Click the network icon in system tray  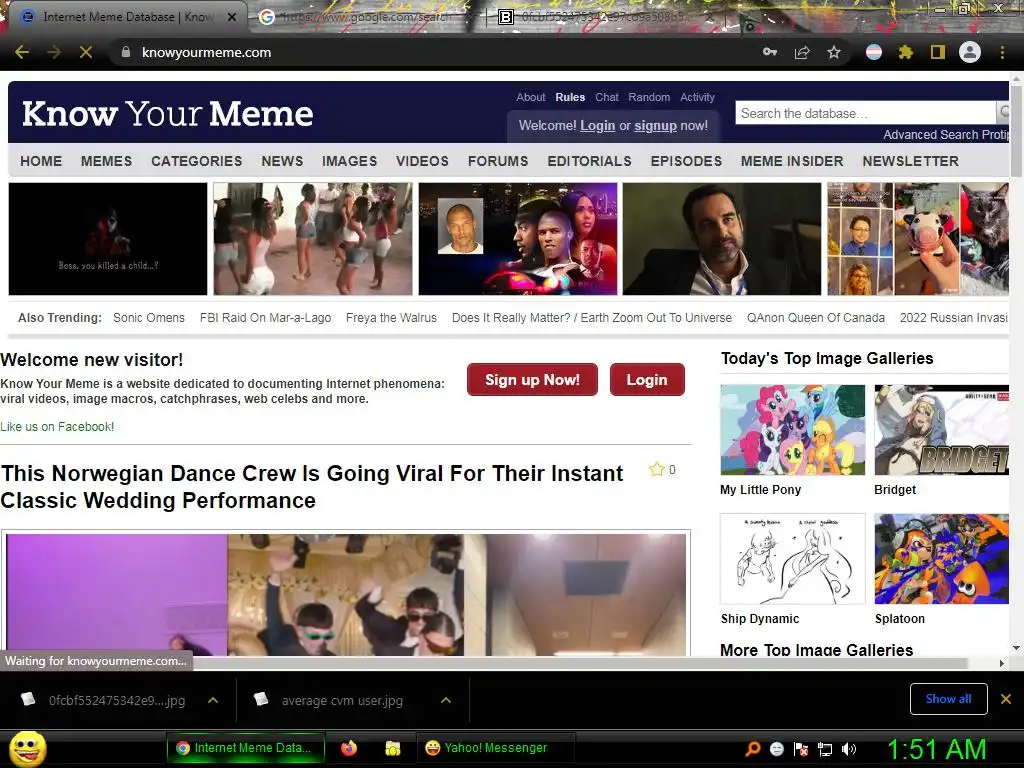click(x=825, y=749)
